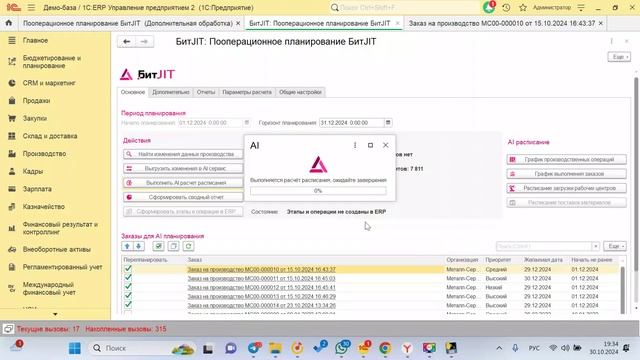Screen dimensions: 640x360
Task: Switch to Дополнительно tab
Action: coord(171,92)
